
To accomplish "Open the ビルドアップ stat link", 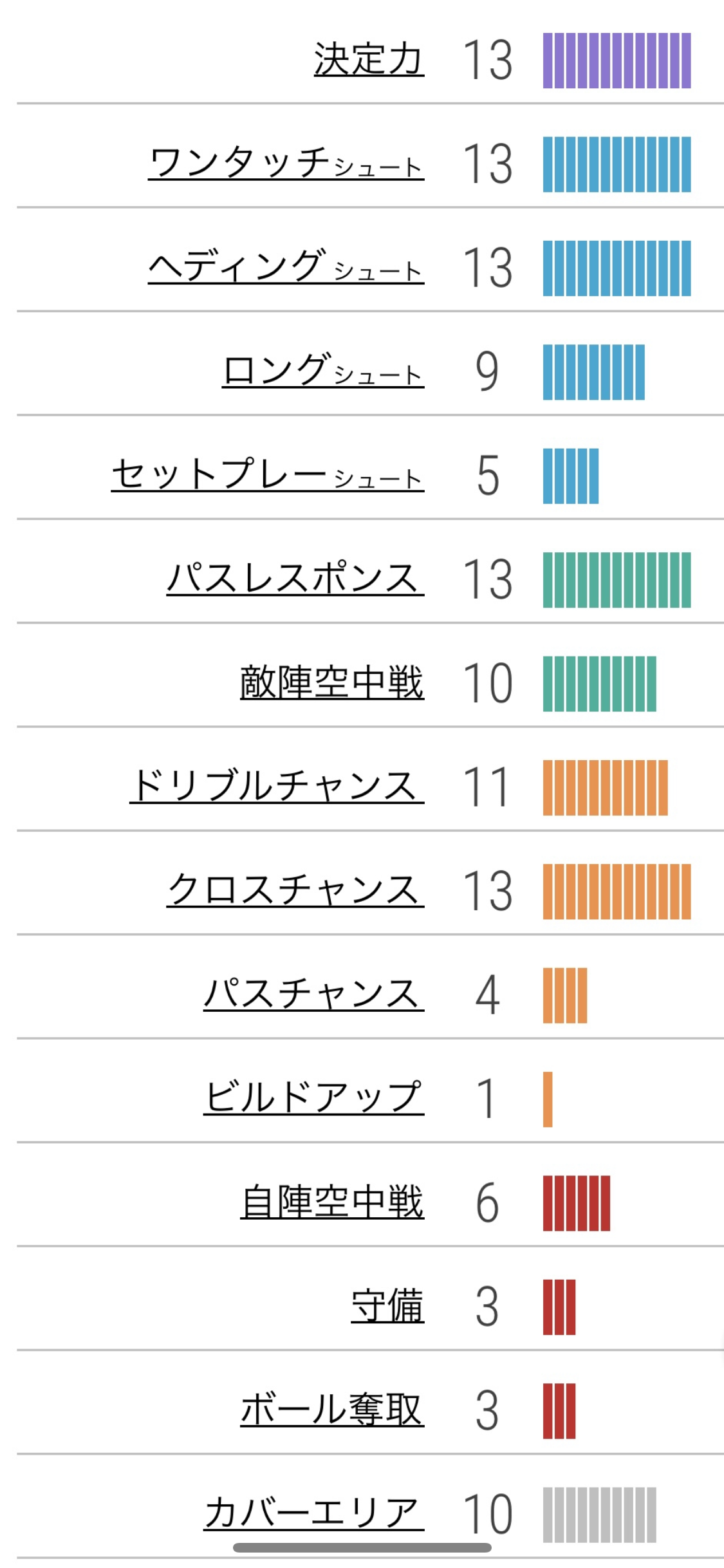I will (x=313, y=1099).
